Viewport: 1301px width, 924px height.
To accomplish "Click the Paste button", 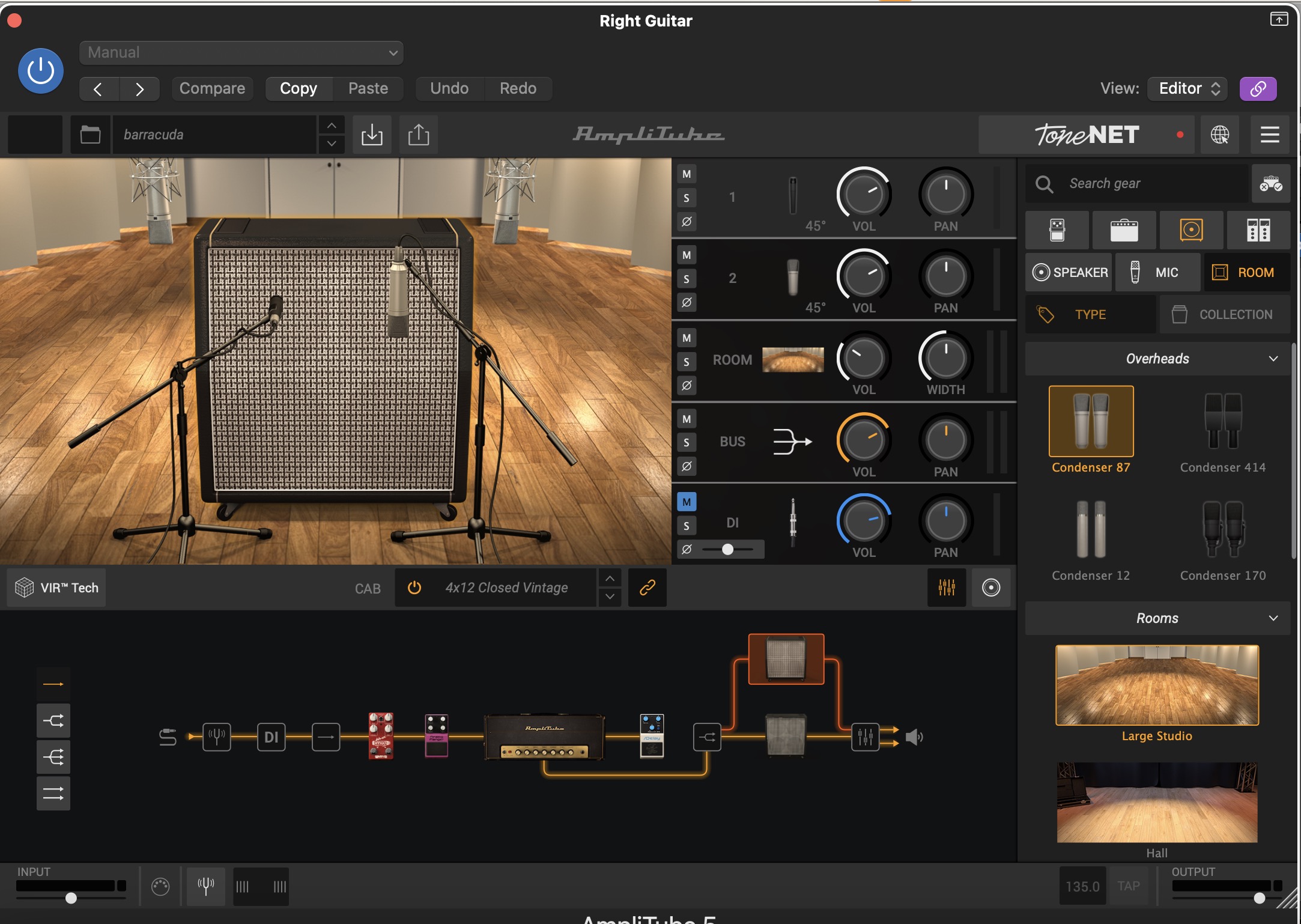I will 368,89.
